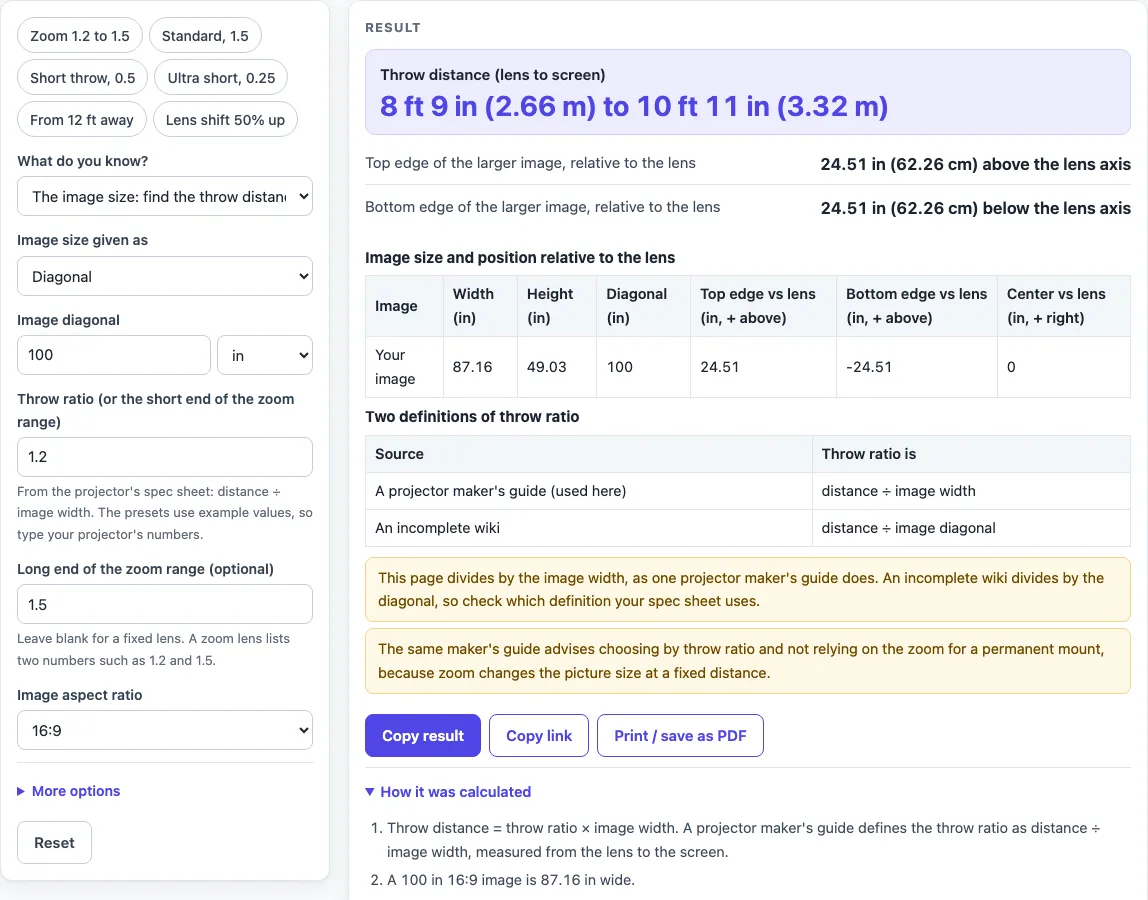Apply the Lens shift 50% up preset
The height and width of the screenshot is (900, 1148).
pos(226,119)
